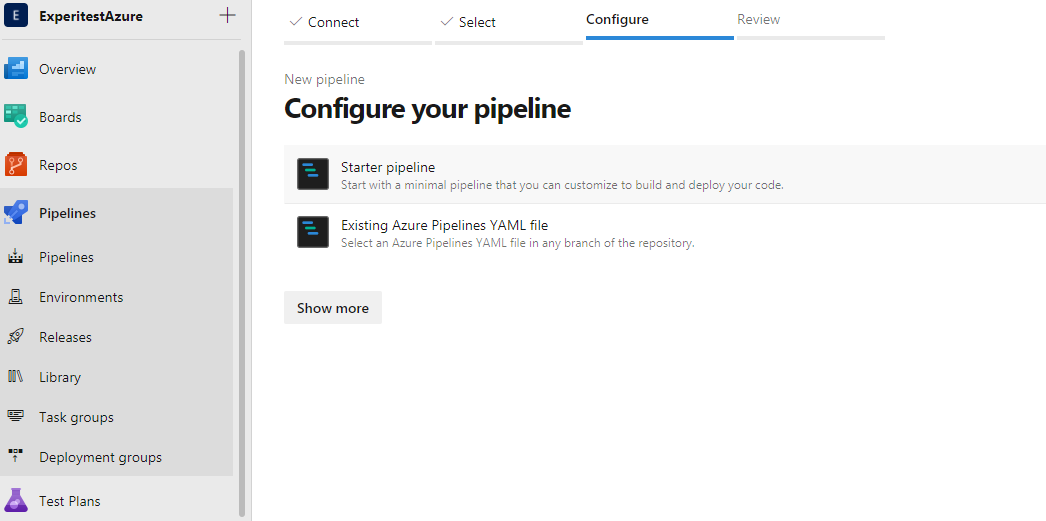Click the Existing Azure Pipelines YAML file icon
This screenshot has width=1046, height=521.
click(x=313, y=232)
